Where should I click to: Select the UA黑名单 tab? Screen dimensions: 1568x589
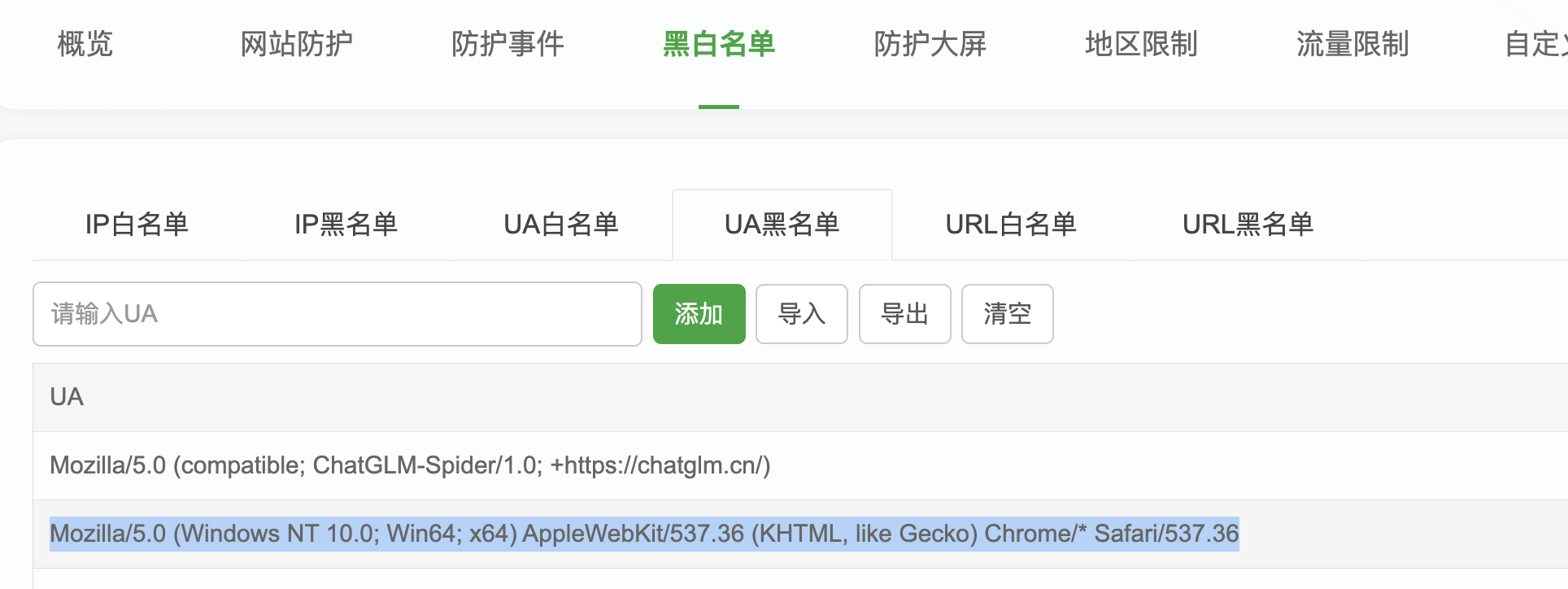click(782, 225)
